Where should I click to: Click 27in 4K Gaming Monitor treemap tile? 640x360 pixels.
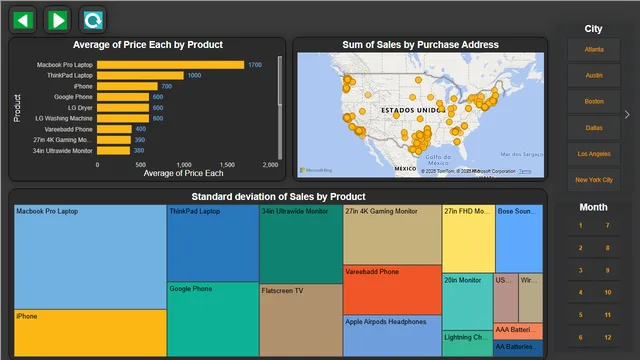[x=392, y=235]
